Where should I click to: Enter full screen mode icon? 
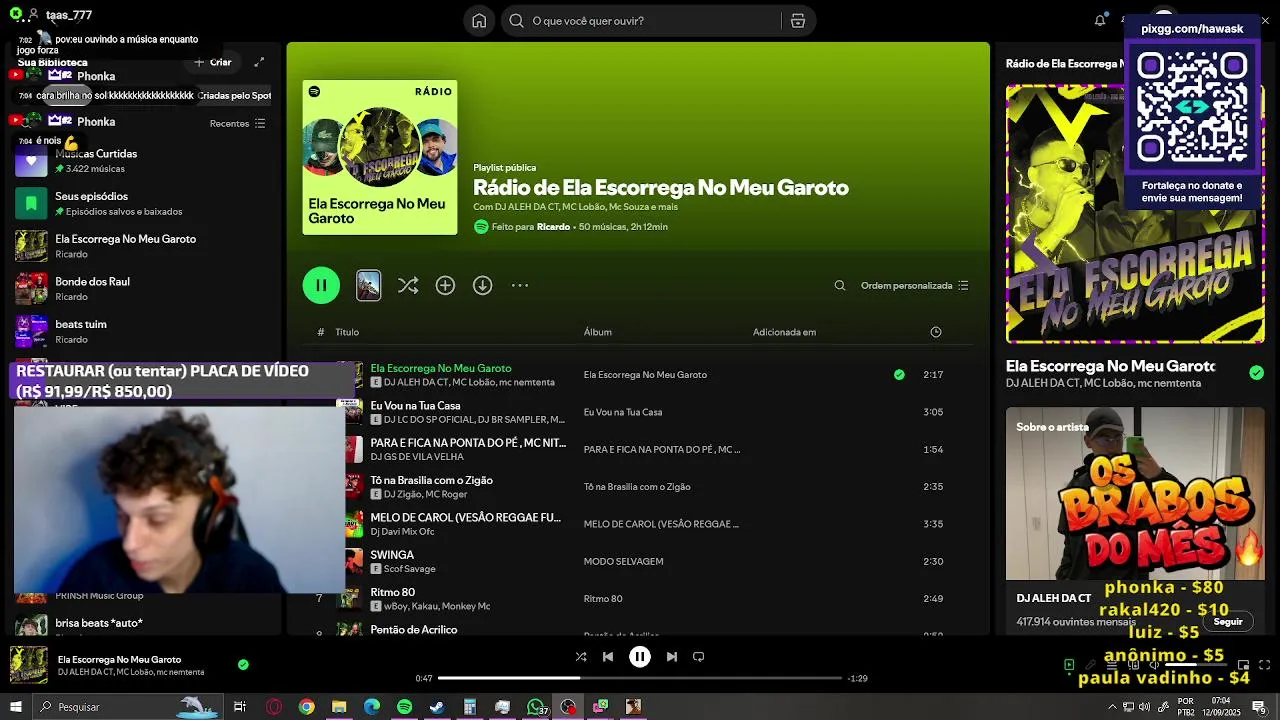pyautogui.click(x=1264, y=665)
